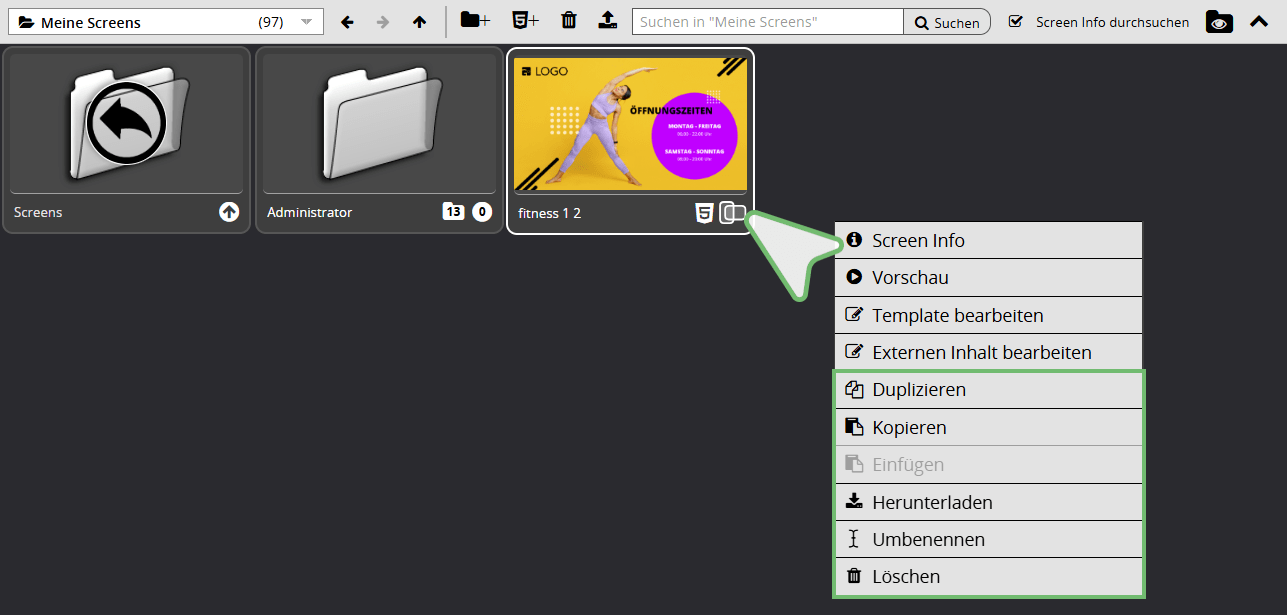Toggle the folder visibility eye icon
The height and width of the screenshot is (615, 1287).
coord(1219,22)
